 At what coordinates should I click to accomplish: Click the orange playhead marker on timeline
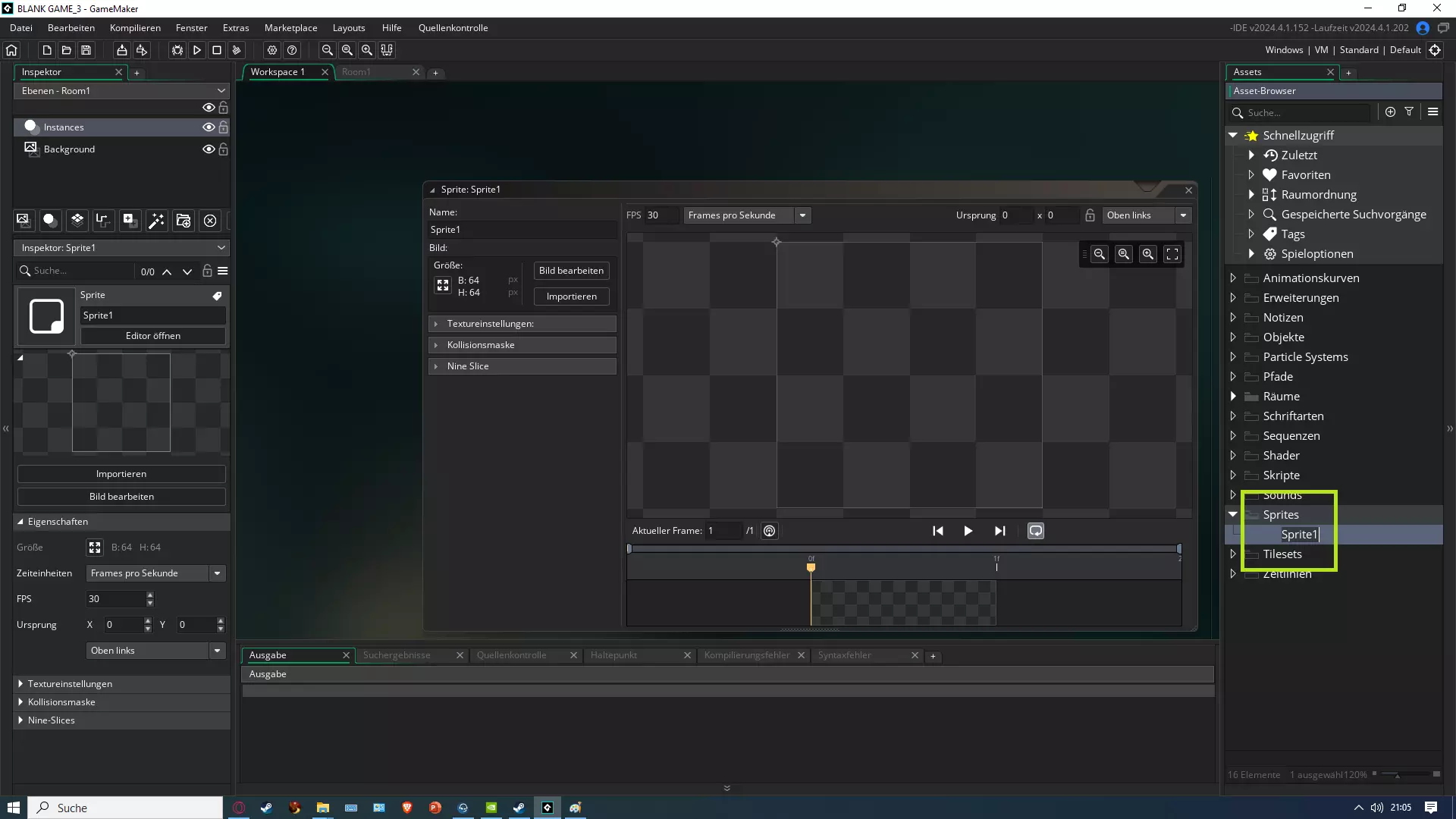pyautogui.click(x=811, y=566)
